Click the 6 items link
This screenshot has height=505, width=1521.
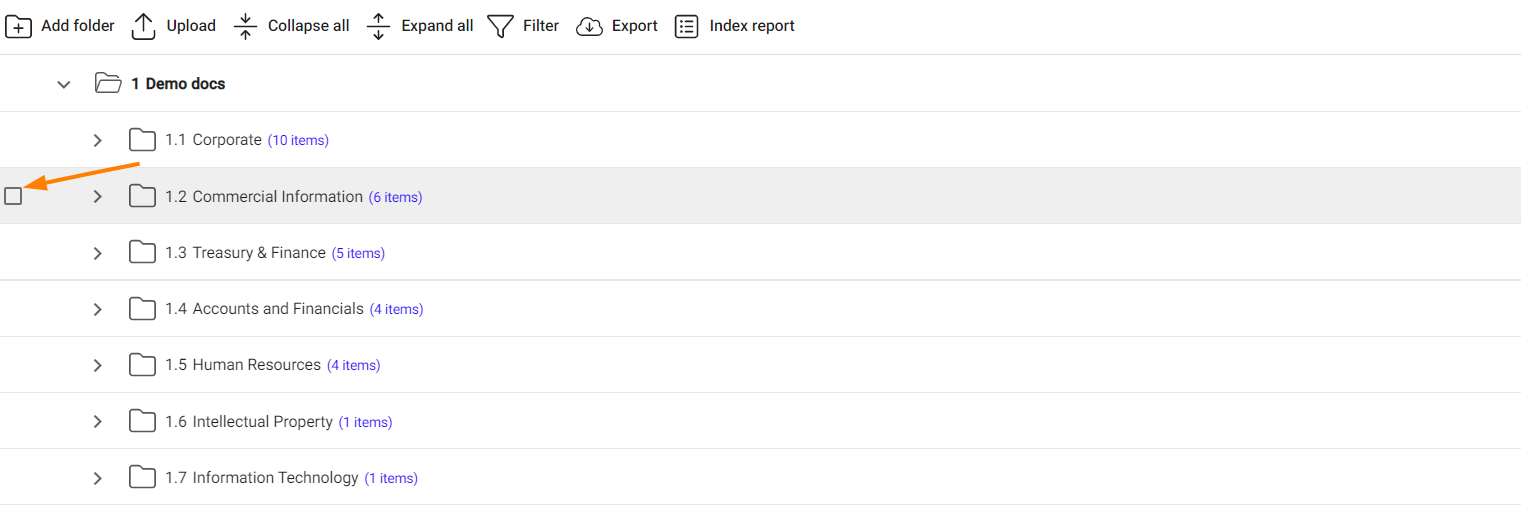[395, 197]
